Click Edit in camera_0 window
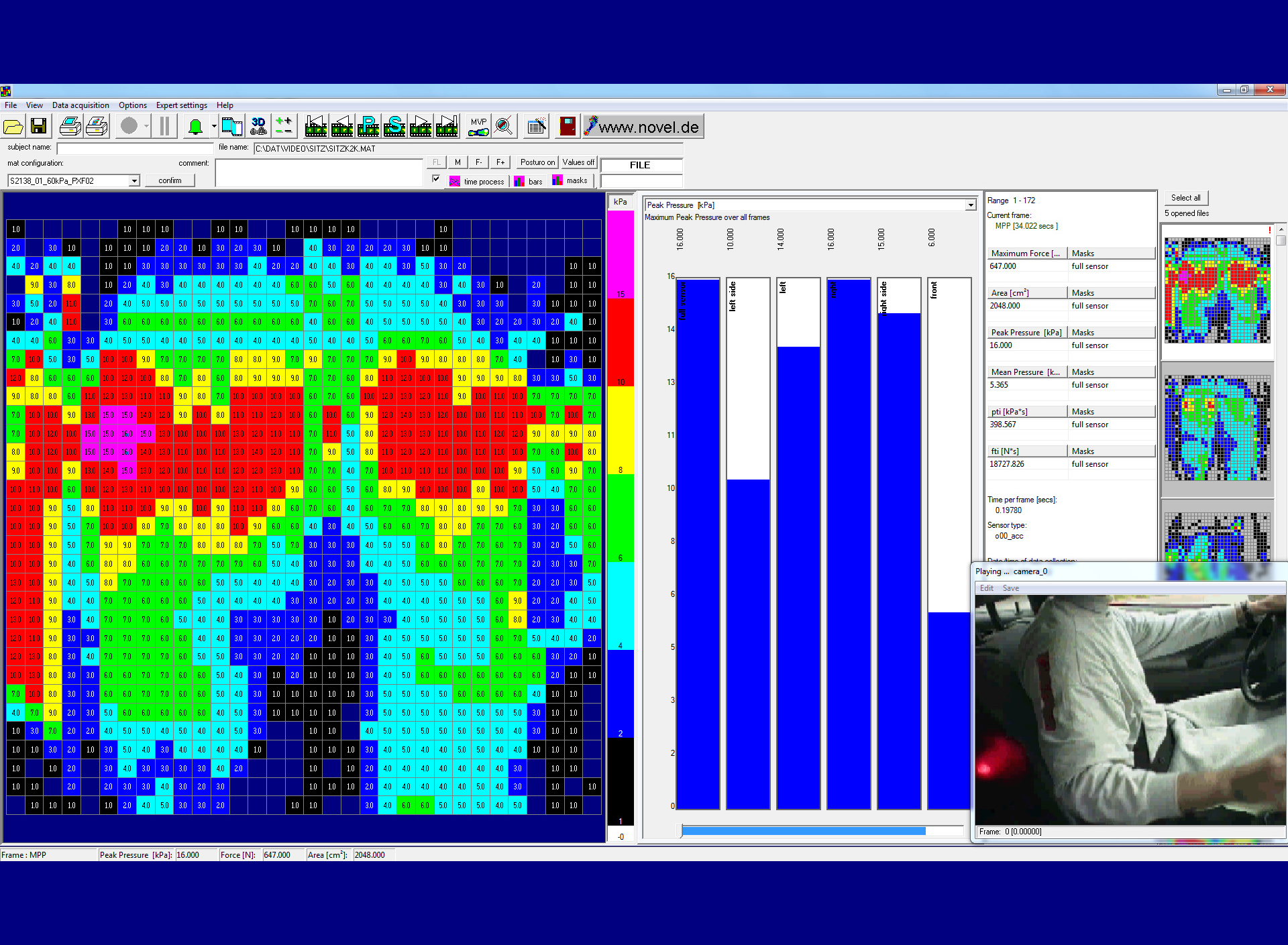The width and height of the screenshot is (1288, 945). coord(987,588)
